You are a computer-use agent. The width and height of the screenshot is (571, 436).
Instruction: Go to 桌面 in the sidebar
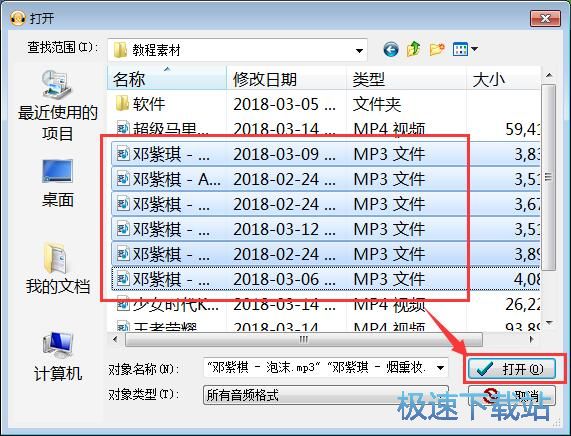point(58,184)
